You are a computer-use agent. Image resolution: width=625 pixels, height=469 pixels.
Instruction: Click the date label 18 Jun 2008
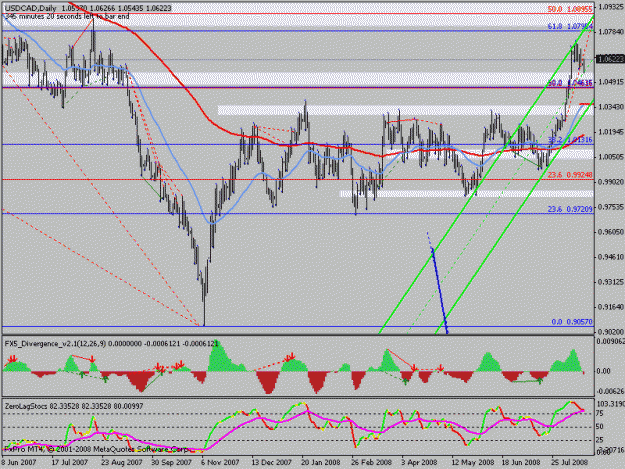coord(521,463)
